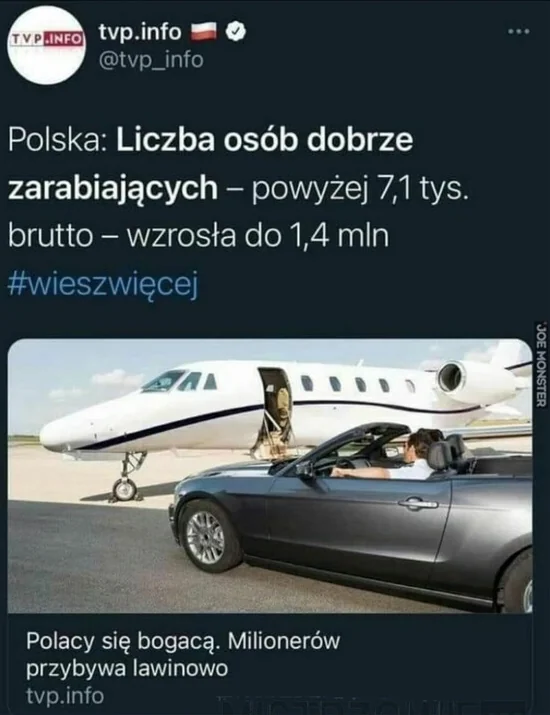Click the JOE MONSTER watermark
Image resolution: width=550 pixels, height=715 pixels.
tap(541, 364)
